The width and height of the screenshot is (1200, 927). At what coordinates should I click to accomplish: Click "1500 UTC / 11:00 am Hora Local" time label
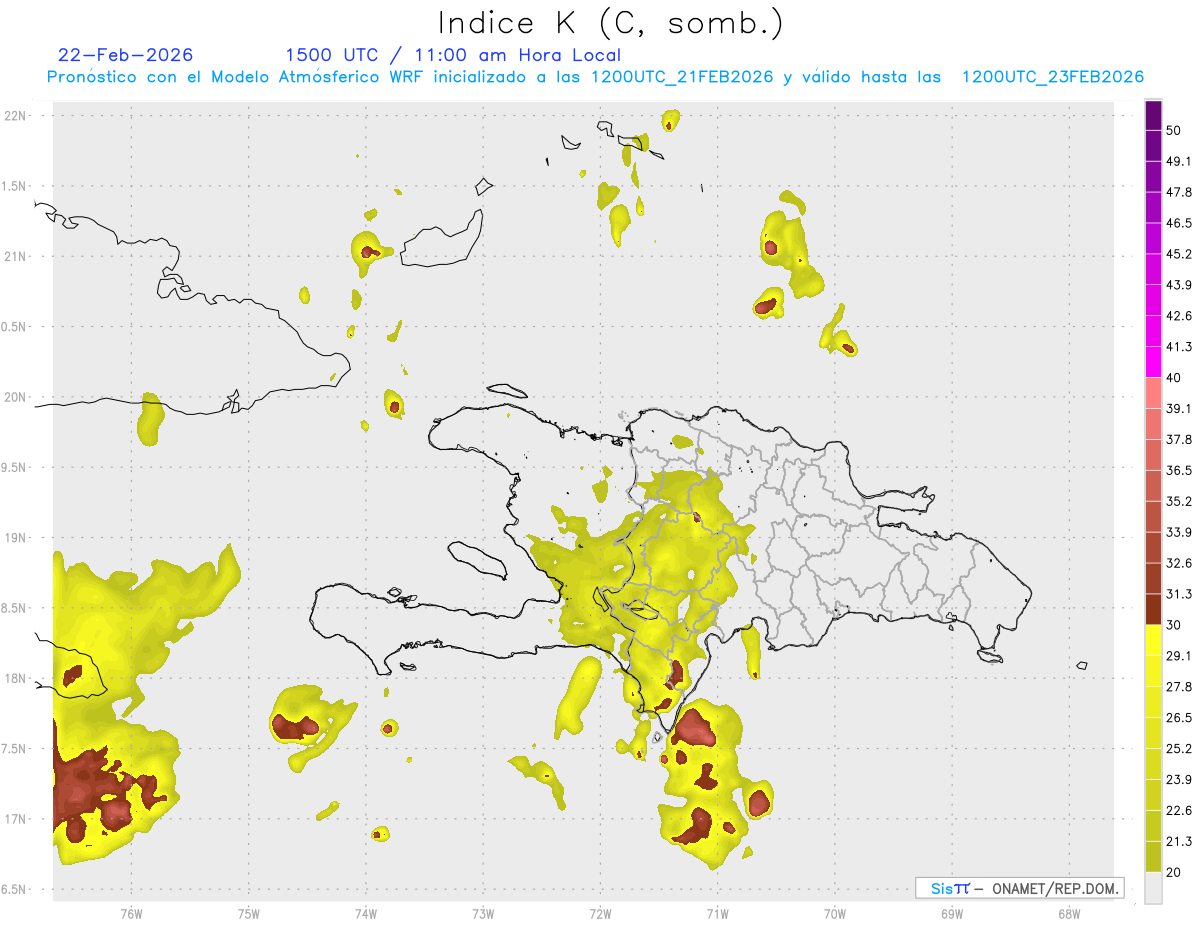click(x=453, y=55)
